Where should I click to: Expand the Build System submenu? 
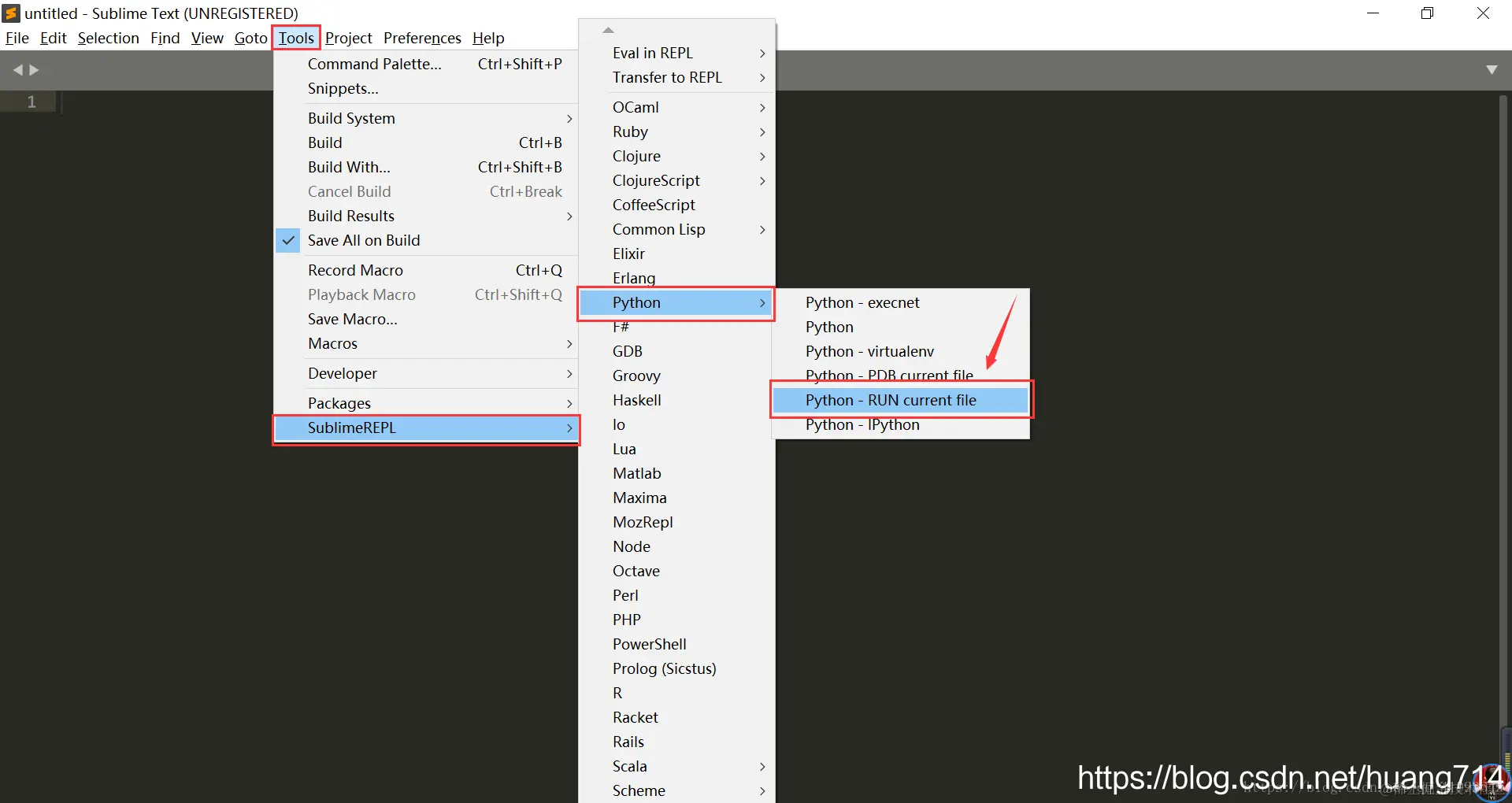tap(426, 118)
